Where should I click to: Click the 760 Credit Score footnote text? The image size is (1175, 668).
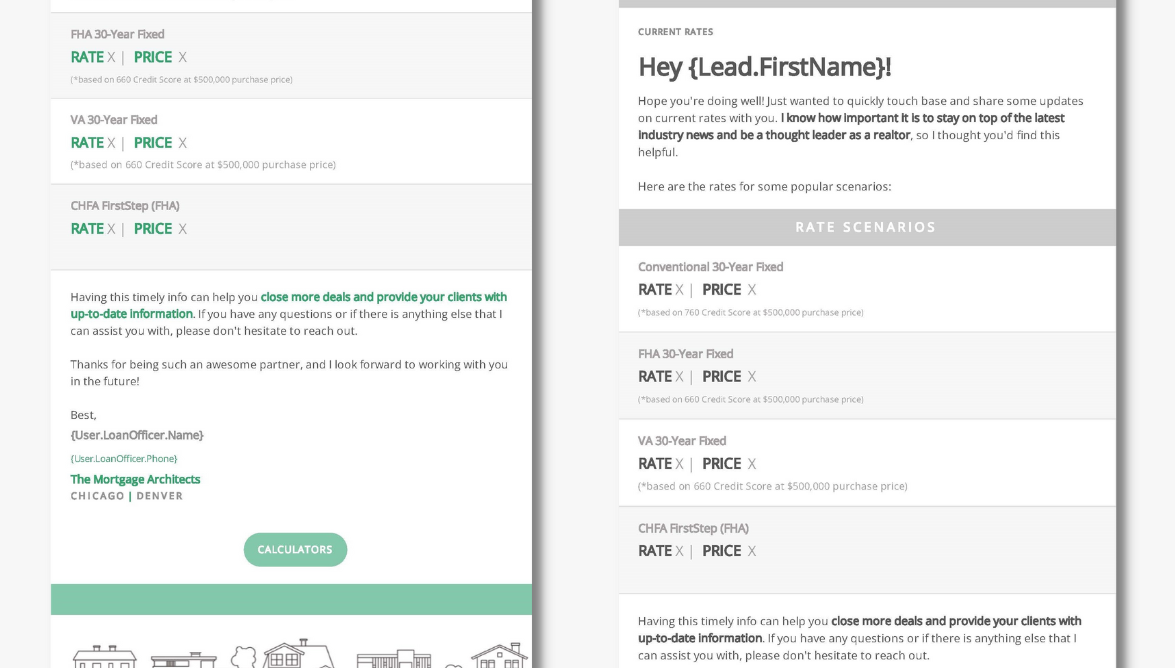click(750, 312)
